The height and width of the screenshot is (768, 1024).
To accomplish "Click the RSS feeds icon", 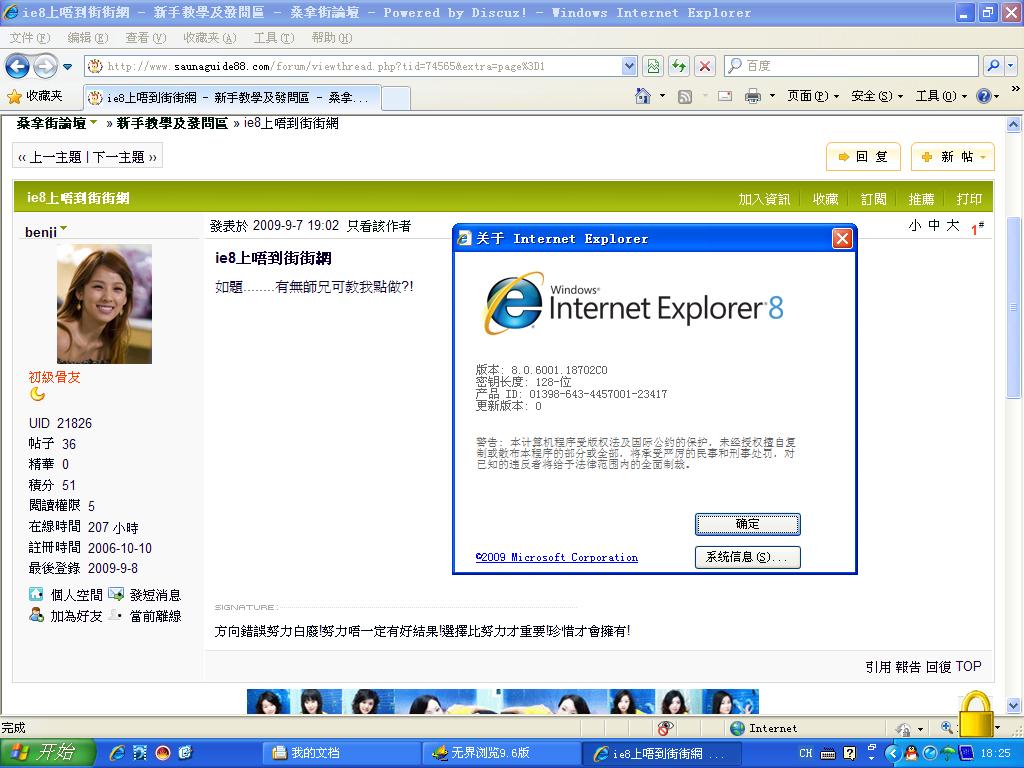I will coord(684,97).
